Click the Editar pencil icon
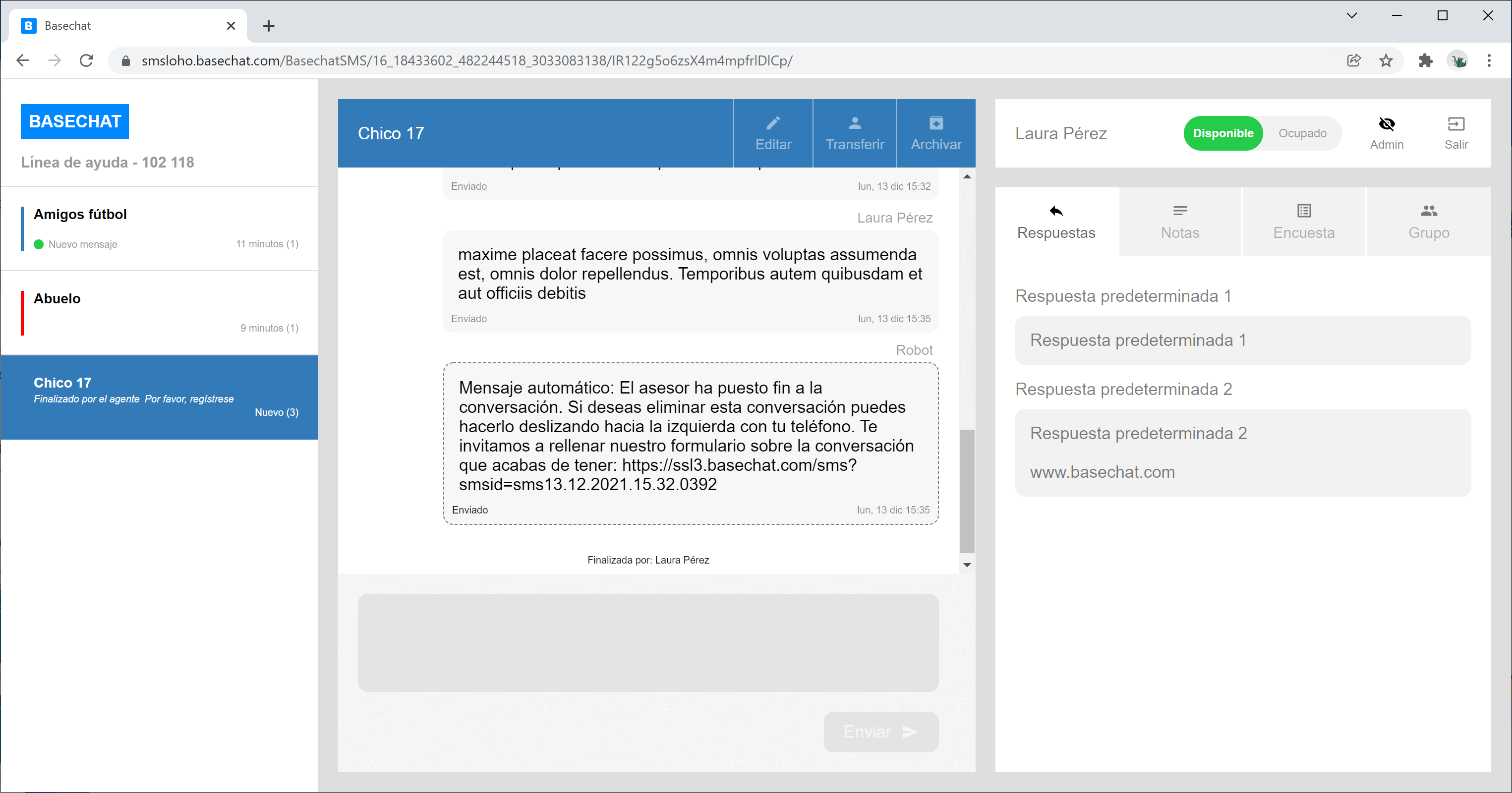The image size is (1512, 793). click(772, 123)
